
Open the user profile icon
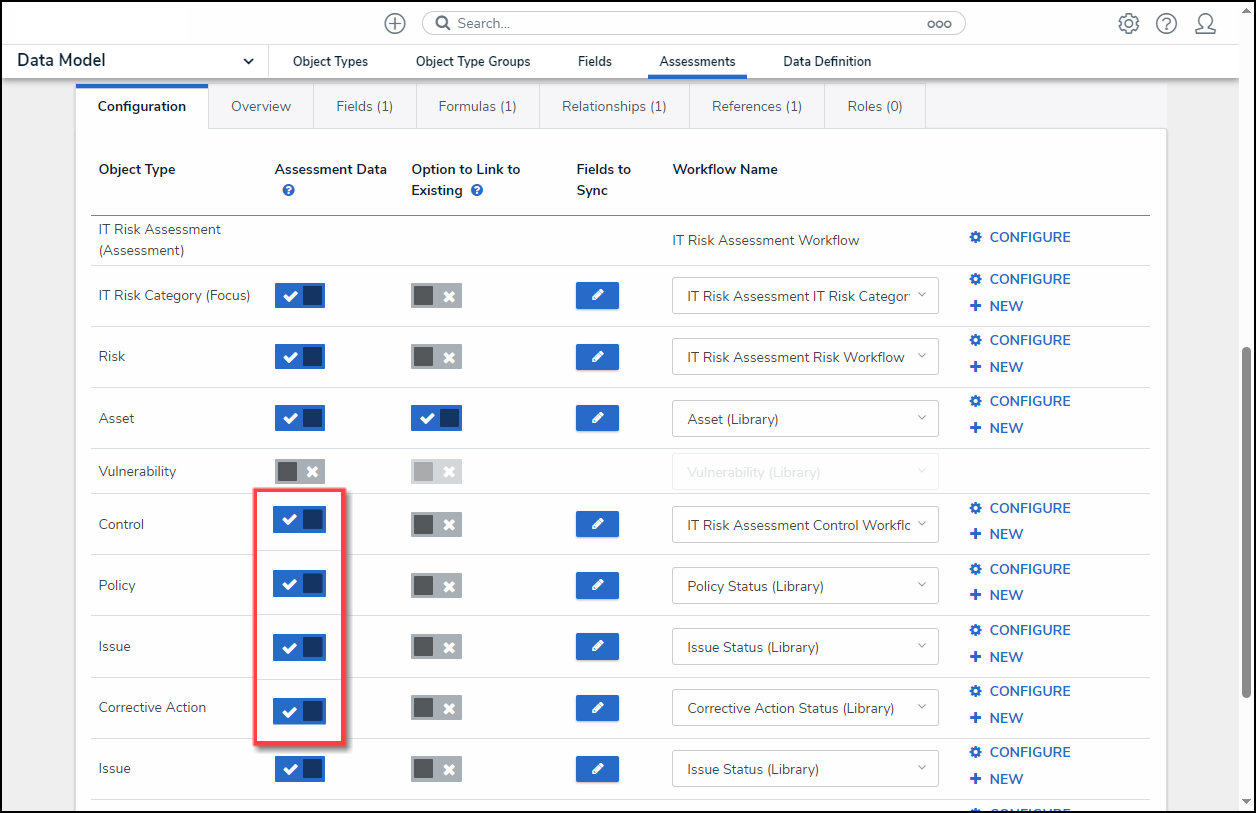point(1205,24)
